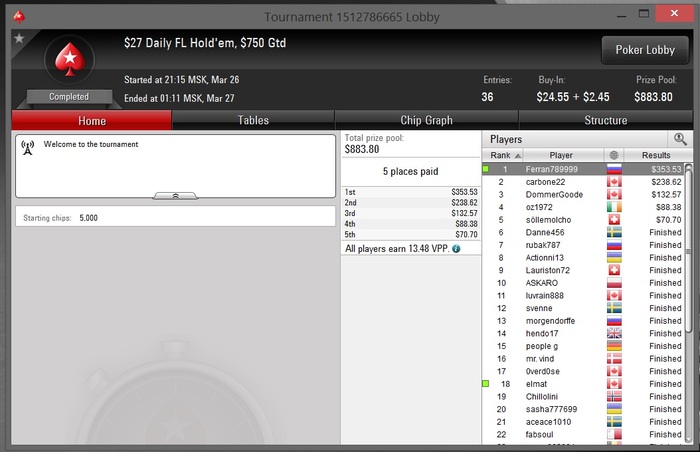Open the Chip Graph tab

[x=426, y=121]
